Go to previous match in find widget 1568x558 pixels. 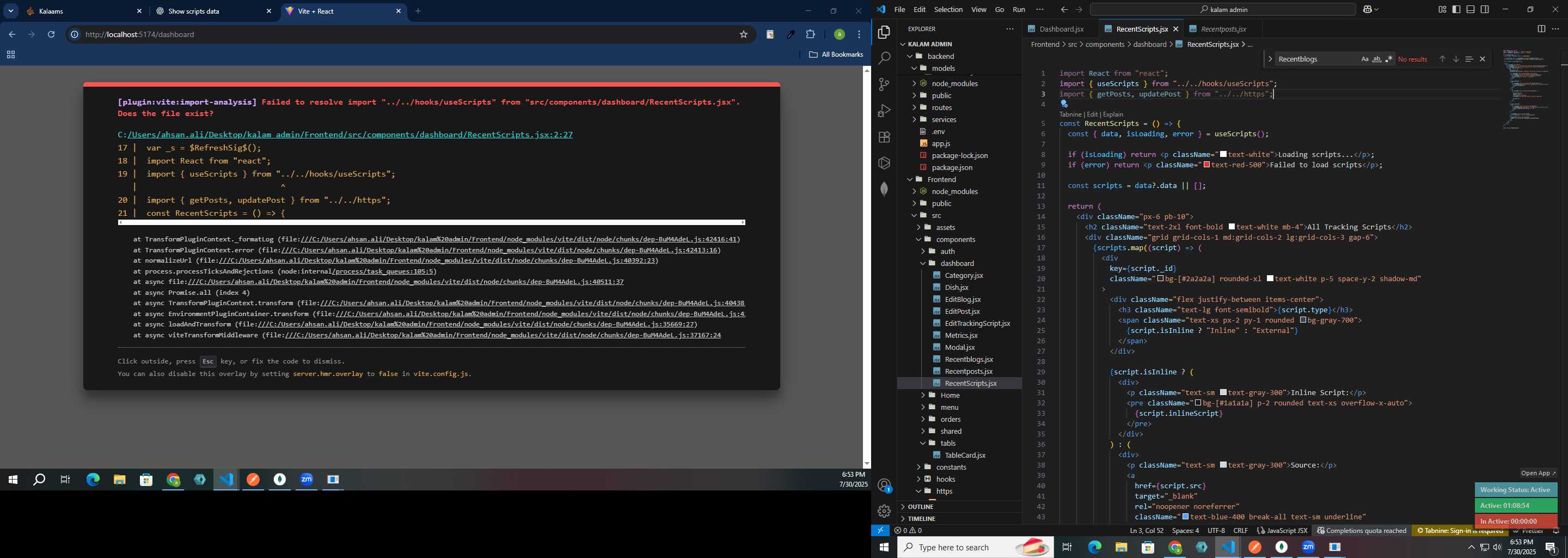pyautogui.click(x=1442, y=59)
